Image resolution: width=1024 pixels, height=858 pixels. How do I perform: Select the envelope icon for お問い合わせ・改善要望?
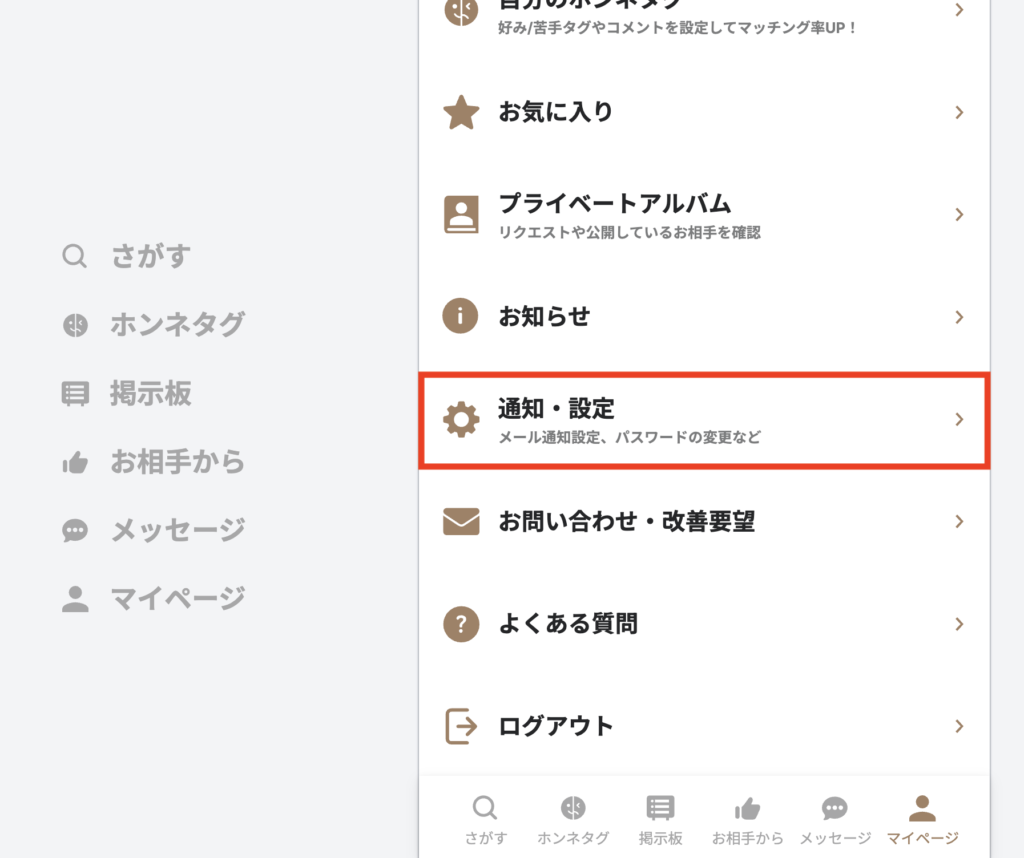pyautogui.click(x=460, y=521)
